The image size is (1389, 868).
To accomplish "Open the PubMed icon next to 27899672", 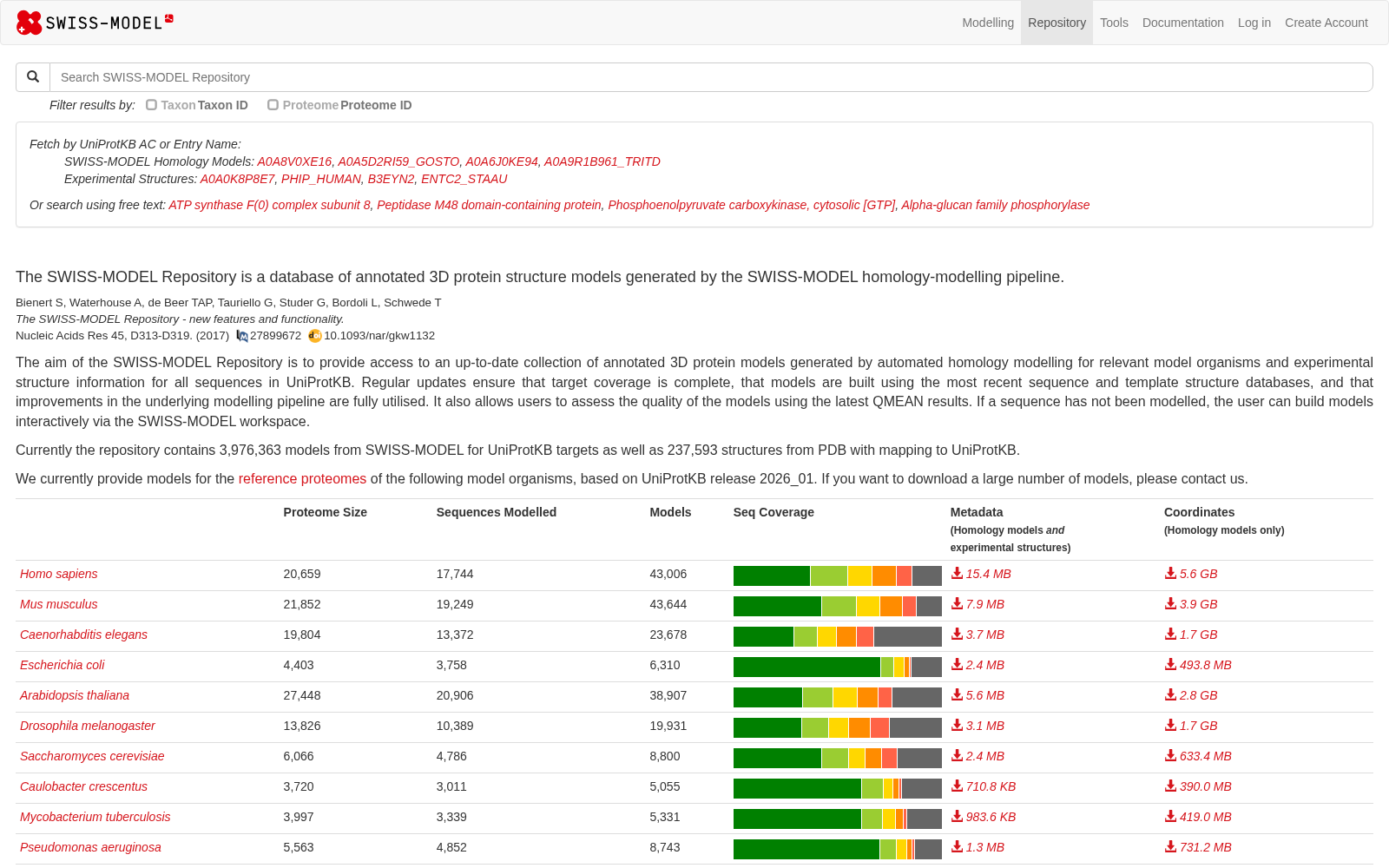I will tap(242, 336).
